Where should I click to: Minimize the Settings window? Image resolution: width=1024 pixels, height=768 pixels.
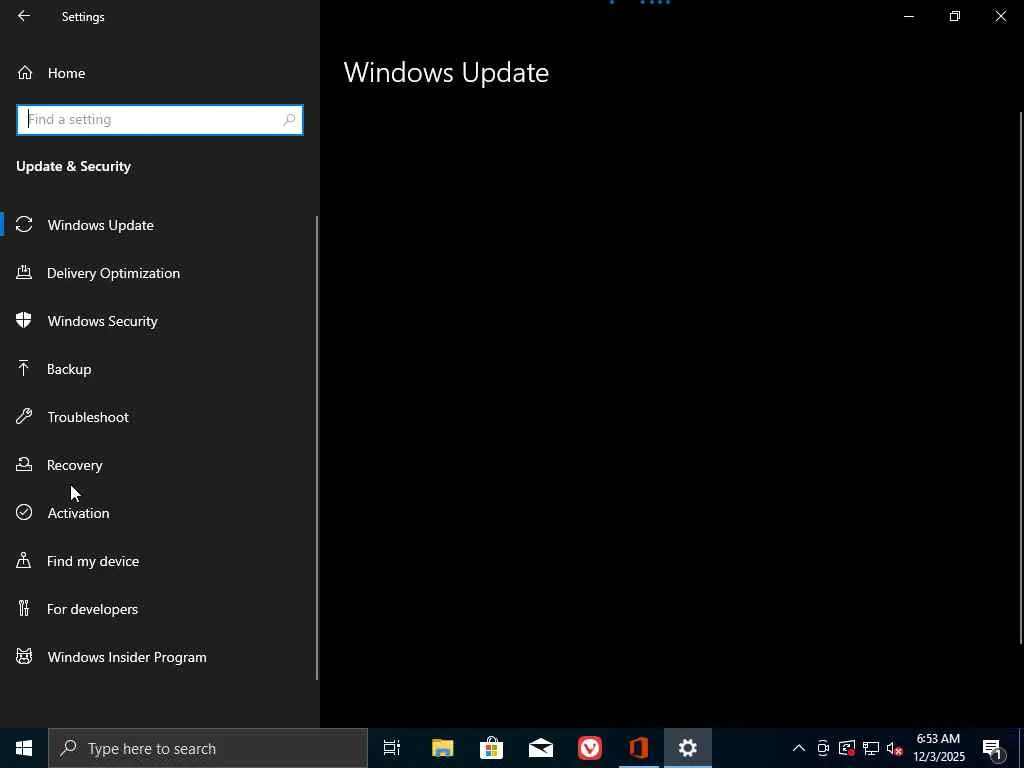(x=909, y=16)
